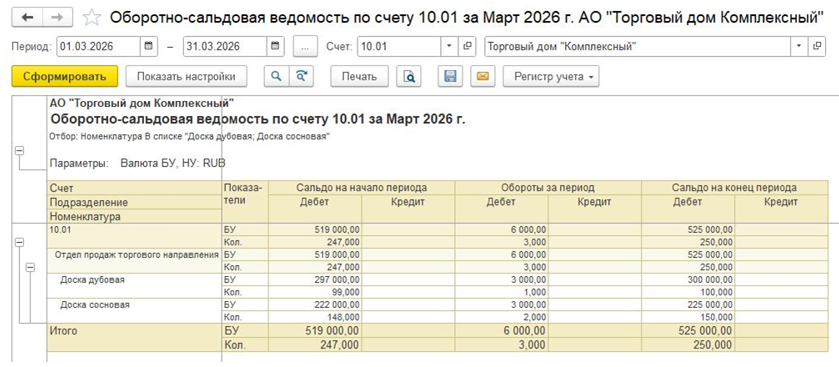Click closing quantity 100,000 cell

point(688,293)
